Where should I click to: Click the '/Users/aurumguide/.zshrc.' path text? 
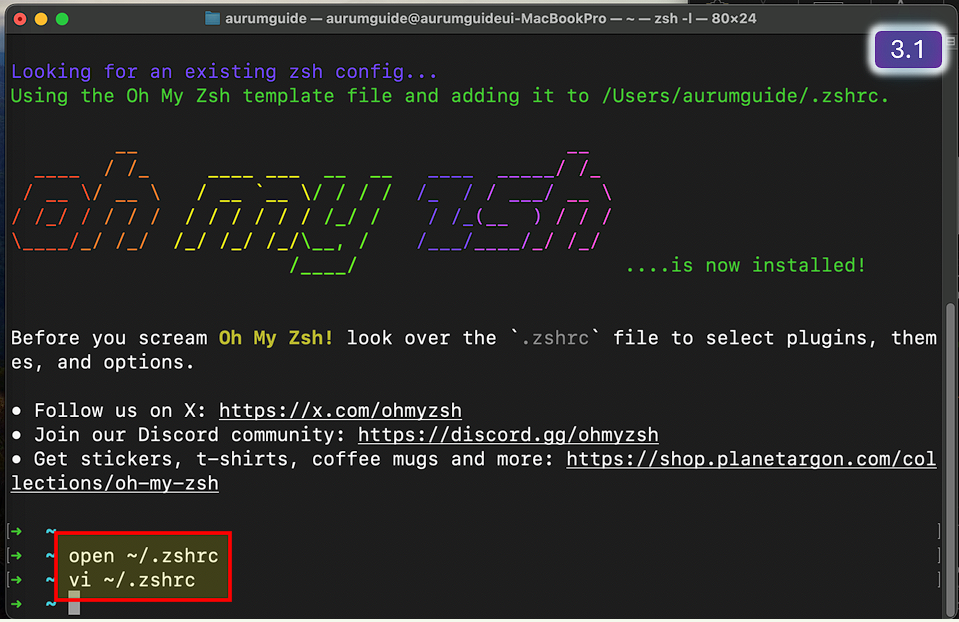745,96
